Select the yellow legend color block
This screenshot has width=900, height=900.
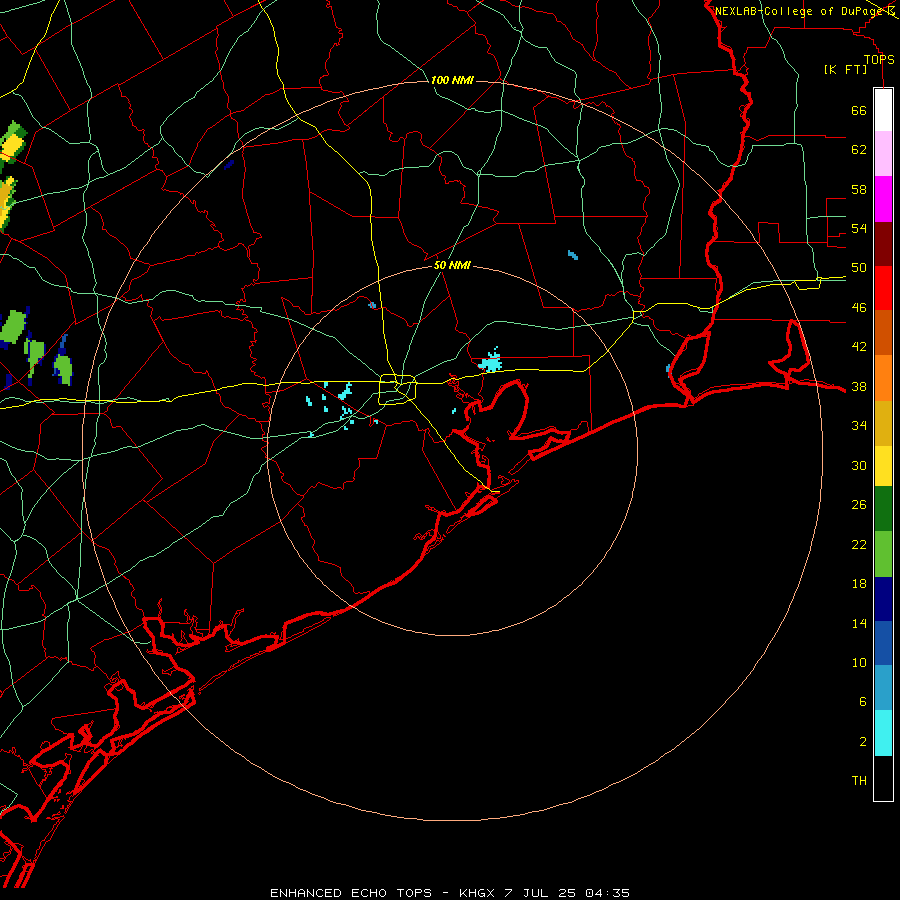(883, 466)
